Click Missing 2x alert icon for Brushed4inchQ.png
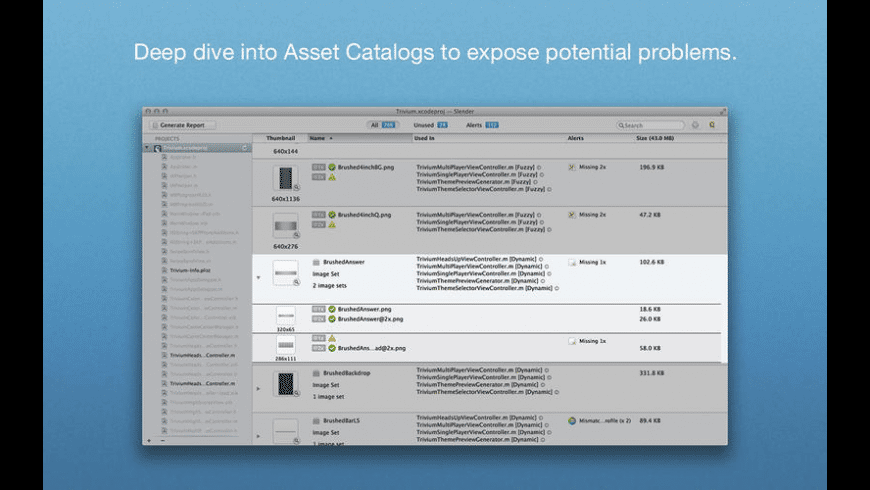The width and height of the screenshot is (870, 490). 572,215
